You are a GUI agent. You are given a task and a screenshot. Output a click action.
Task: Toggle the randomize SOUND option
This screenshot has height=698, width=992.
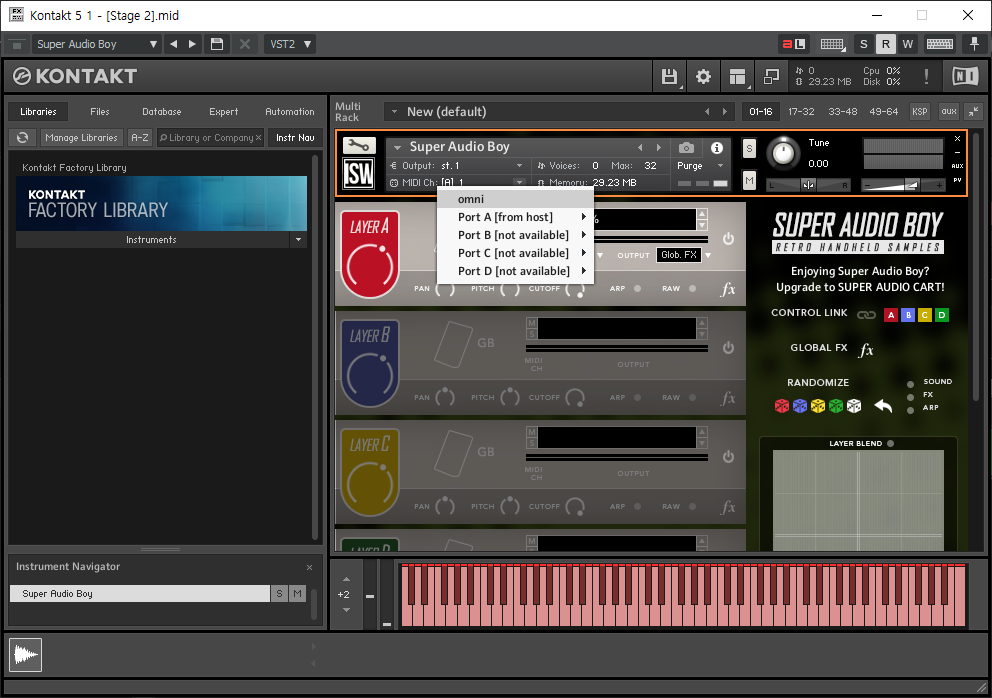(910, 384)
